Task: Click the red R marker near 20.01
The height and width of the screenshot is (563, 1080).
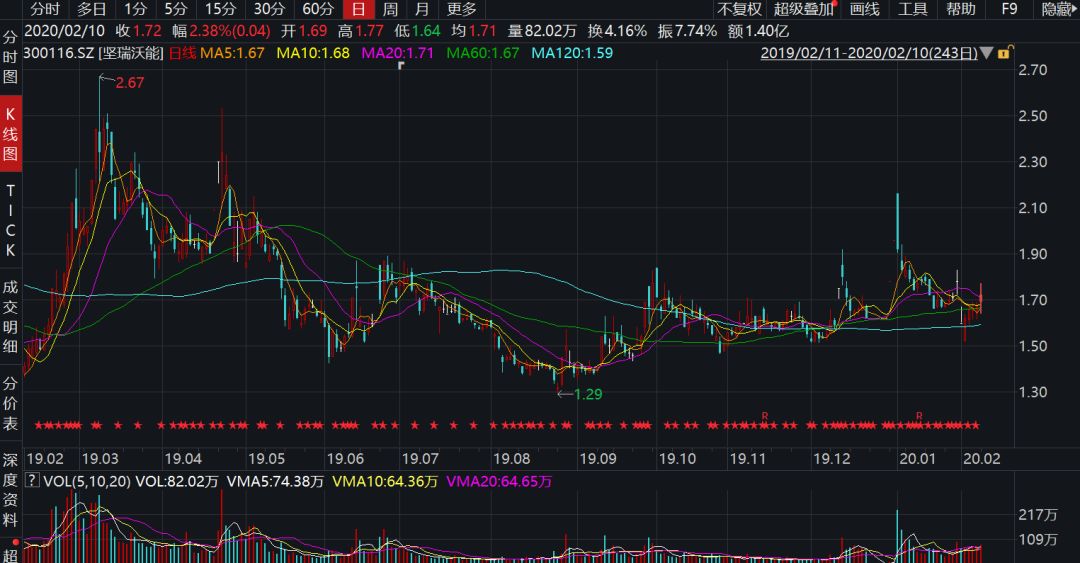Action: [918, 415]
